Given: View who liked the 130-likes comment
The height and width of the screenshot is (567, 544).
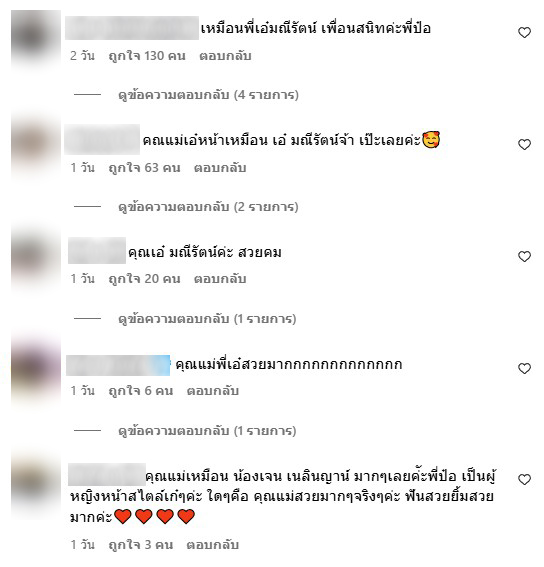Looking at the screenshot, I should click(147, 56).
